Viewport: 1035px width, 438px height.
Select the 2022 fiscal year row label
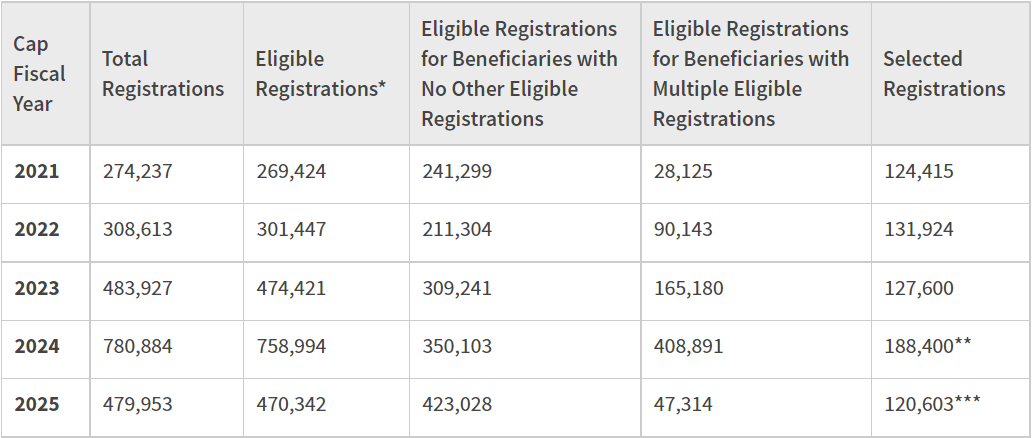(x=37, y=229)
